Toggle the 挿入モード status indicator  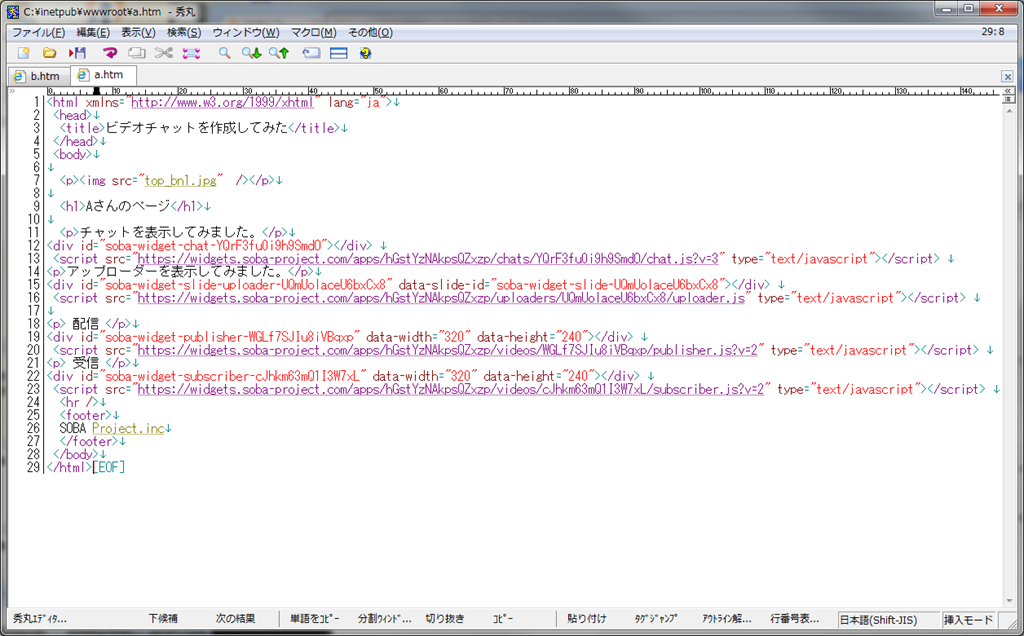(x=968, y=620)
